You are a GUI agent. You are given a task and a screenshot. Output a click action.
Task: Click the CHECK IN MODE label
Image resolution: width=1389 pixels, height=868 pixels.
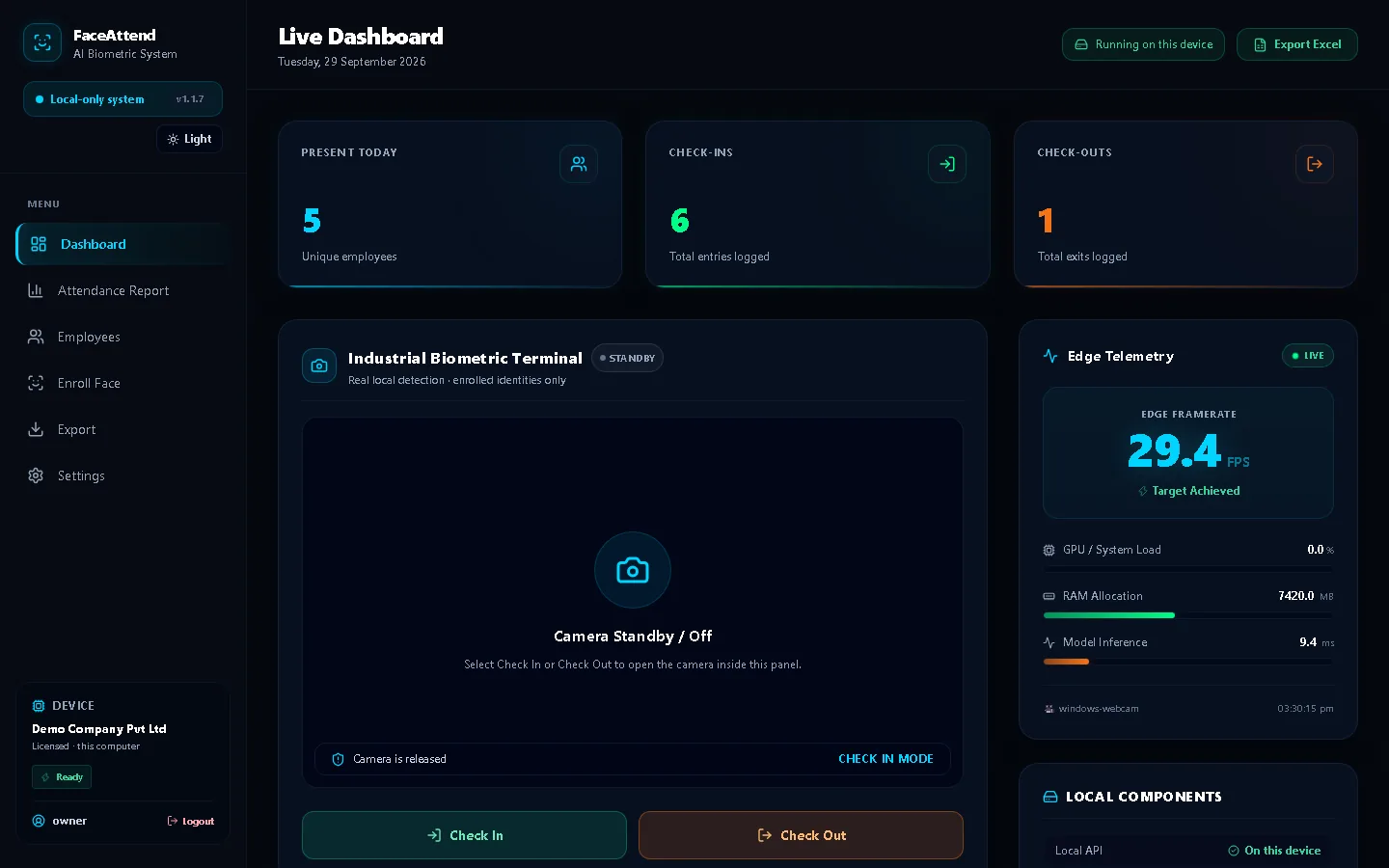(x=885, y=759)
